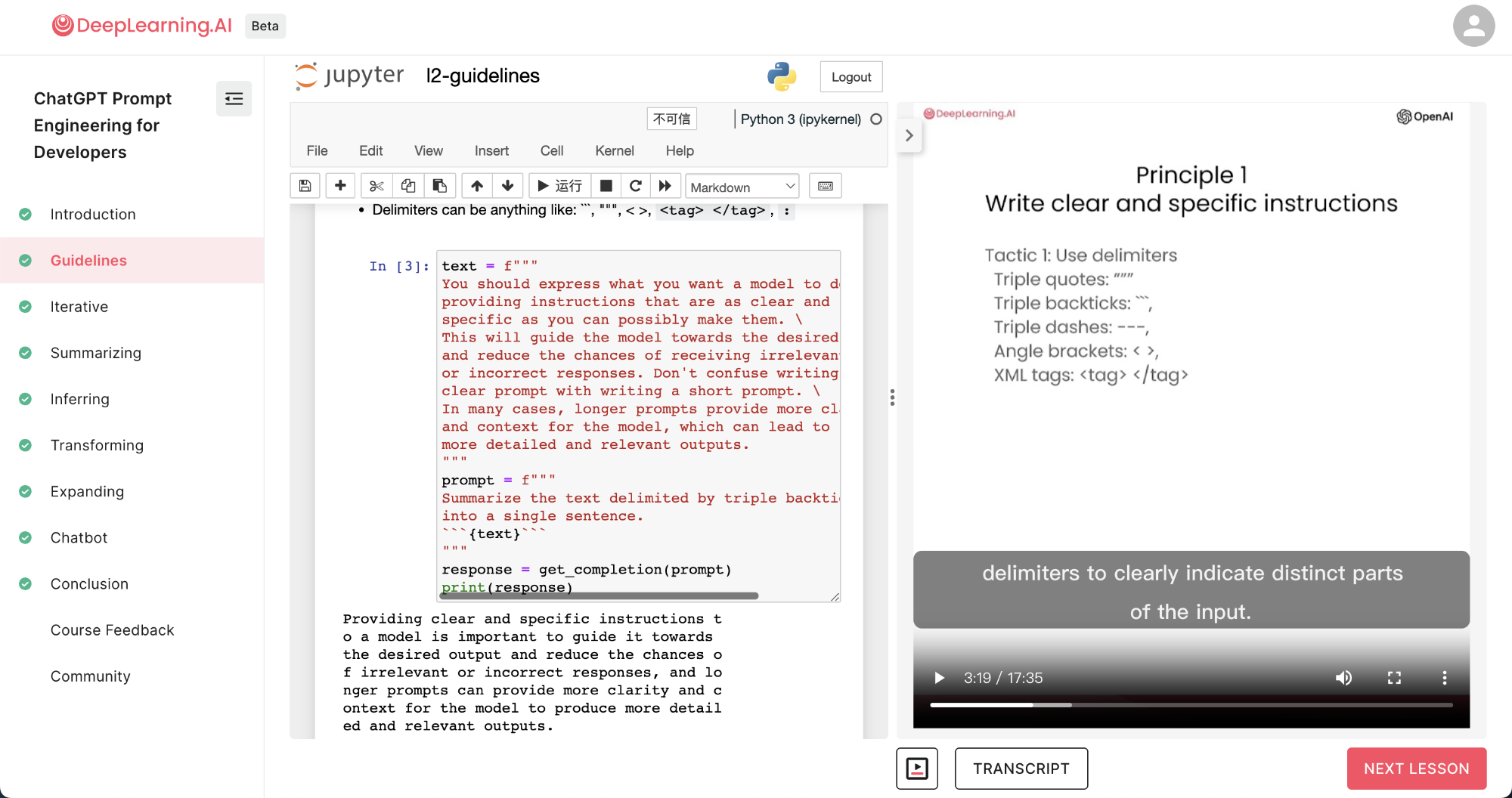Viewport: 1512px width, 798px height.
Task: Click the code cell horizontal scrollbar
Action: pos(600,595)
